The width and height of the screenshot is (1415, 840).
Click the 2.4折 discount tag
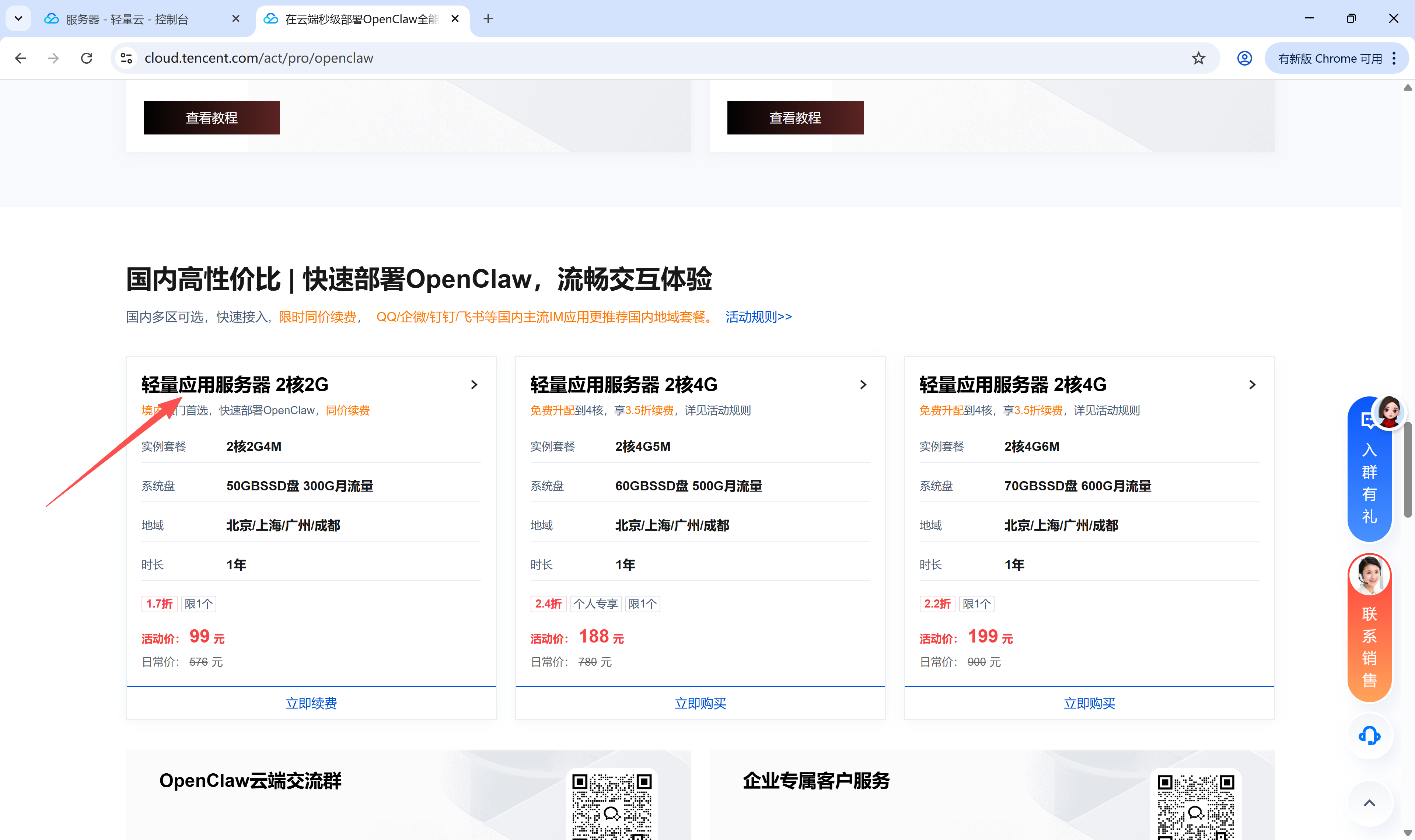(x=548, y=604)
